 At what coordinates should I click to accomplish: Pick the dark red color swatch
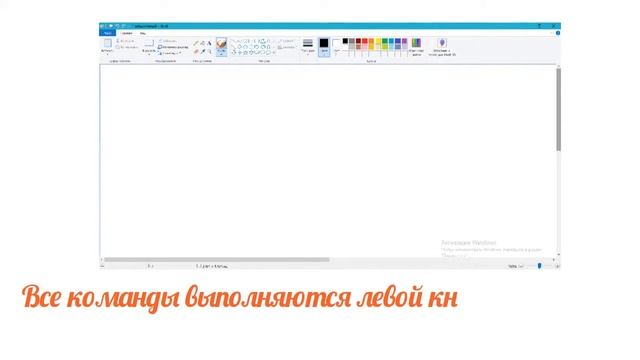[x=358, y=41]
